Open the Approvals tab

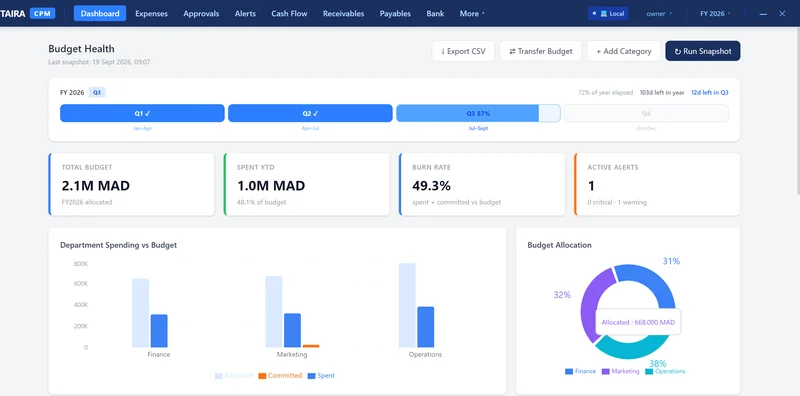201,13
